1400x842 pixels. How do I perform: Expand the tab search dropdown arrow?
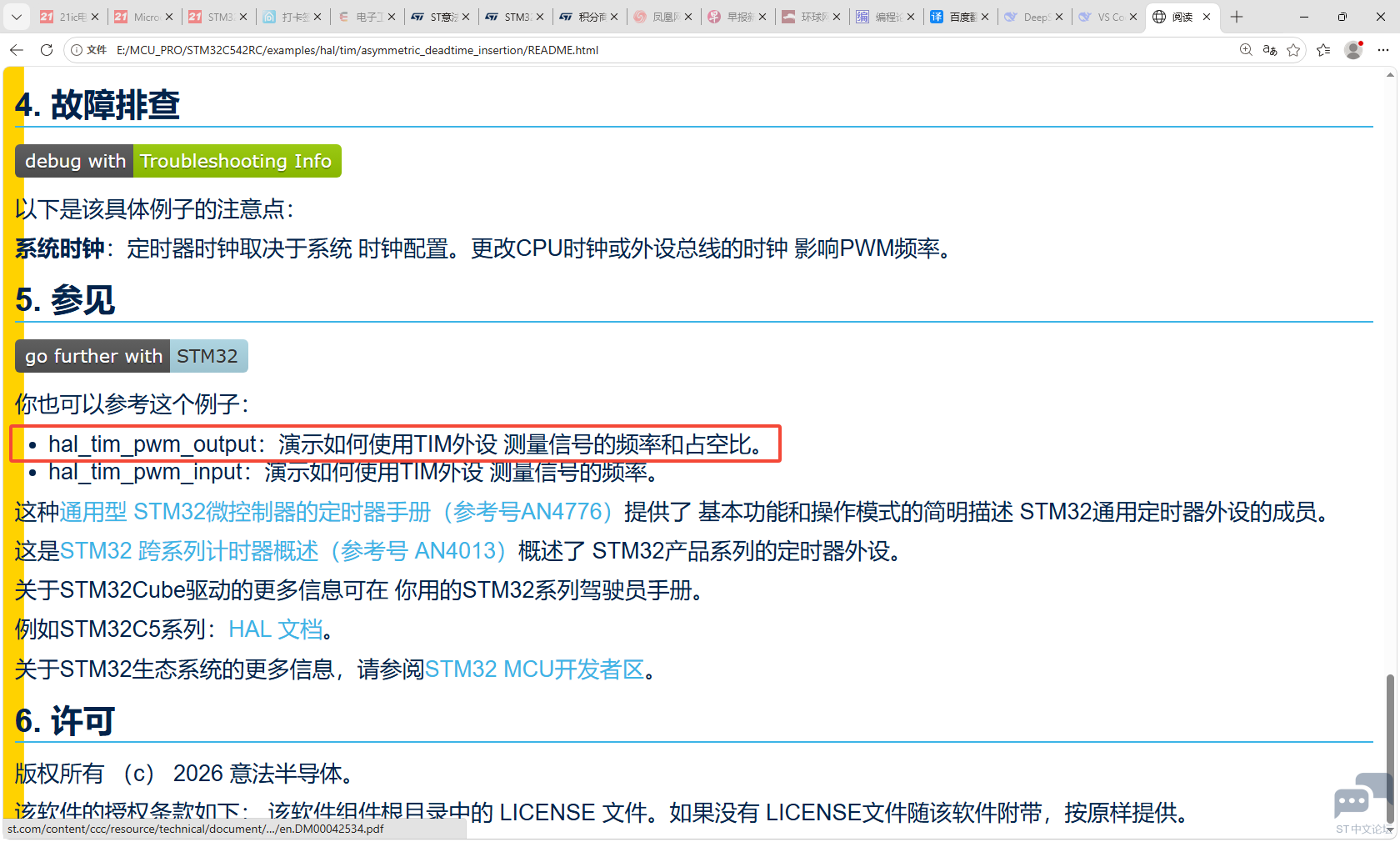click(17, 17)
